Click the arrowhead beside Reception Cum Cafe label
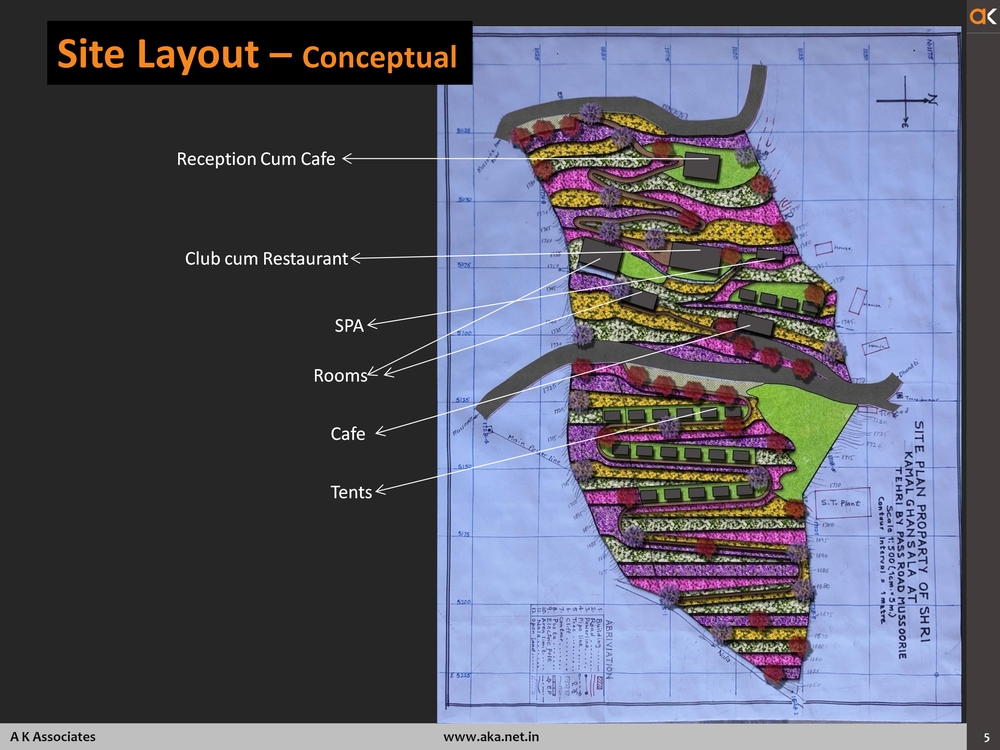The height and width of the screenshot is (750, 1000). pyautogui.click(x=347, y=157)
